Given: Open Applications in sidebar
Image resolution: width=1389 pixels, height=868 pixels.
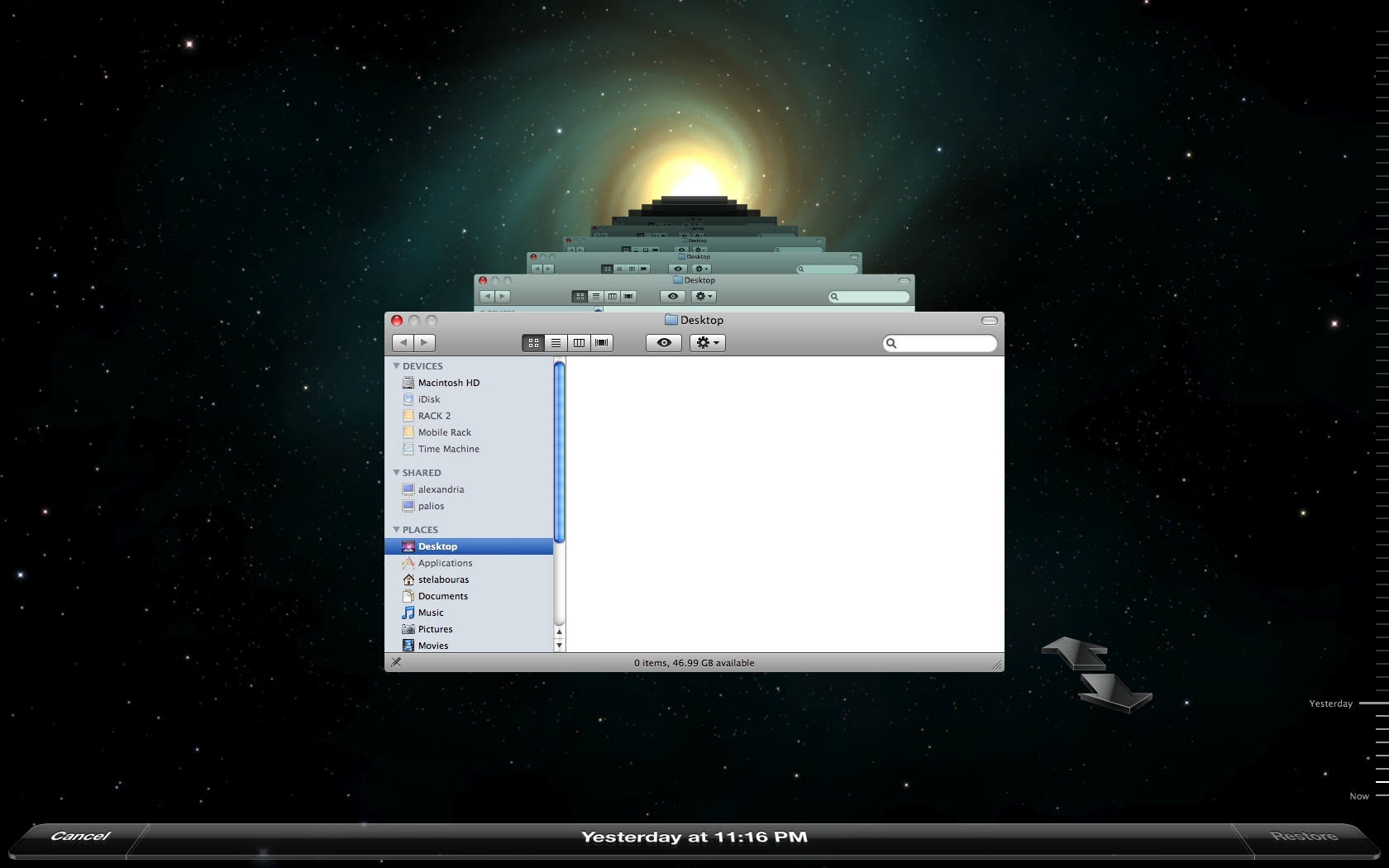Looking at the screenshot, I should coord(445,563).
